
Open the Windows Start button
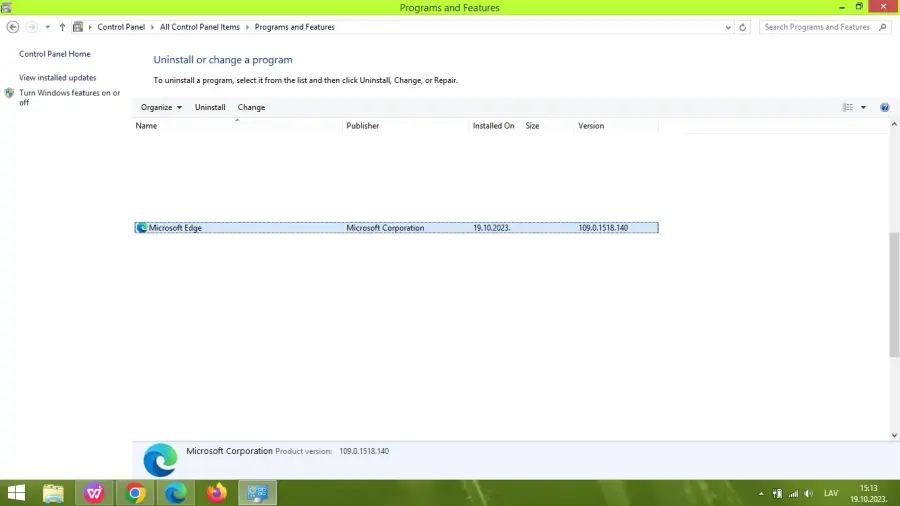16,493
